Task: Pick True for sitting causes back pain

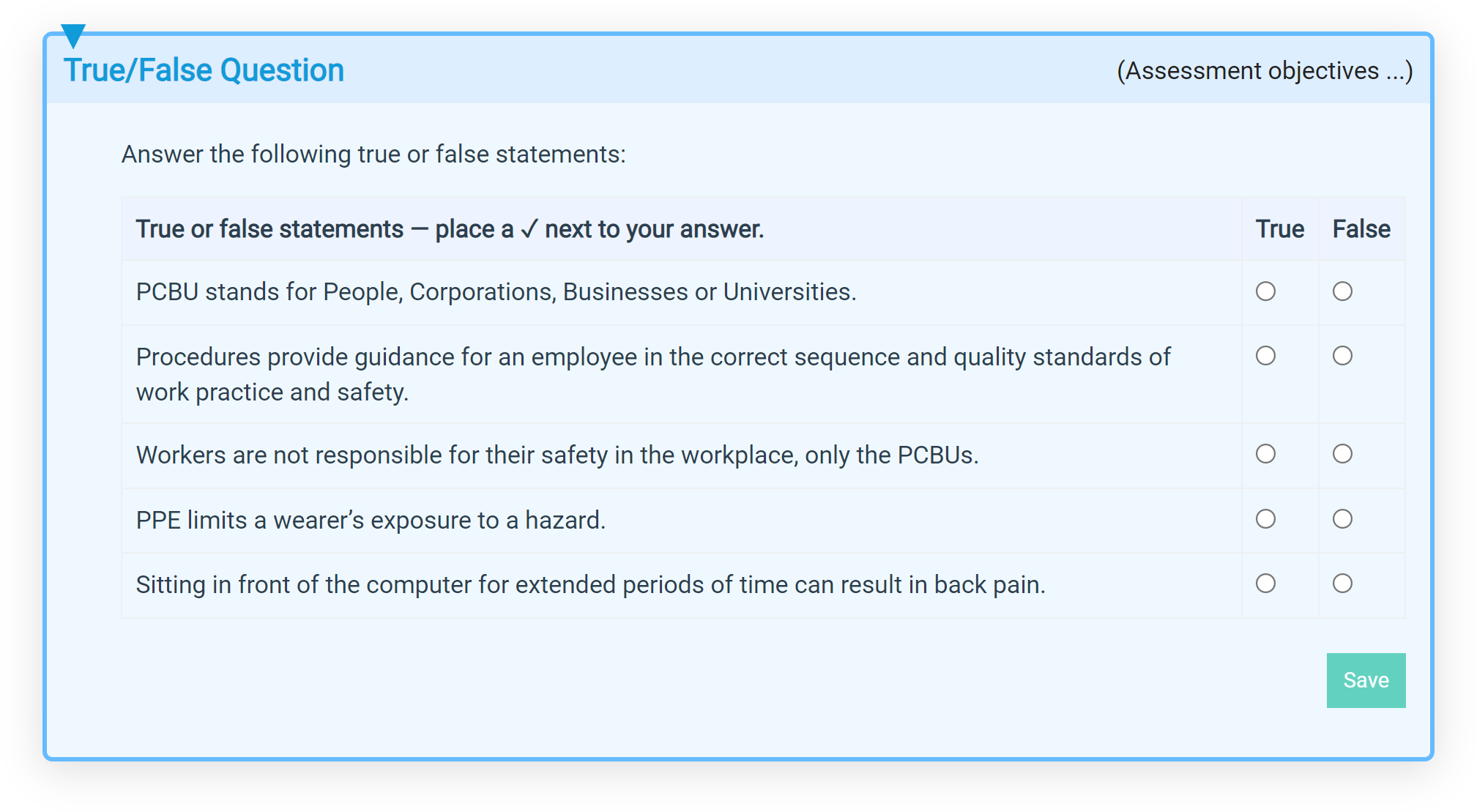Action: coord(1265,584)
